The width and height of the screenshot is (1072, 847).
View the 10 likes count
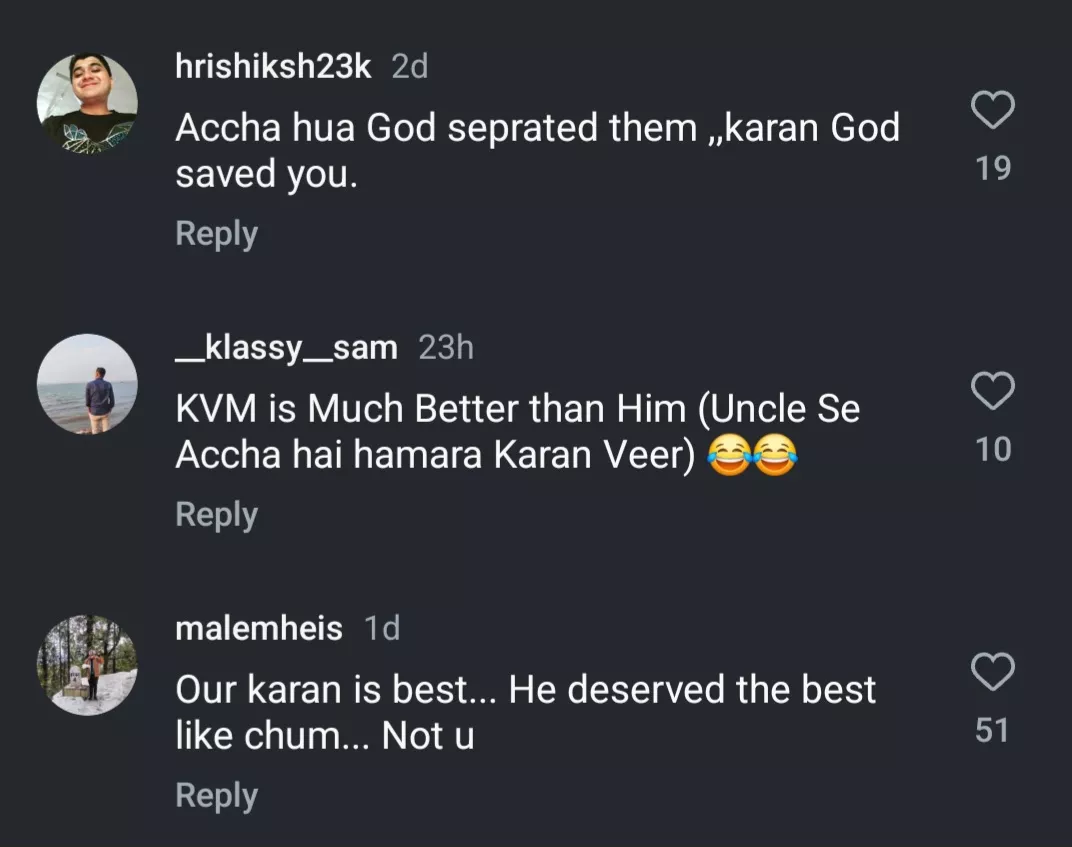(993, 450)
